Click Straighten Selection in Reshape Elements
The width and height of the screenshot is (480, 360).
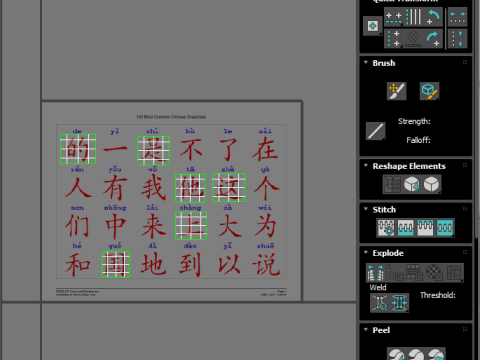pos(392,184)
